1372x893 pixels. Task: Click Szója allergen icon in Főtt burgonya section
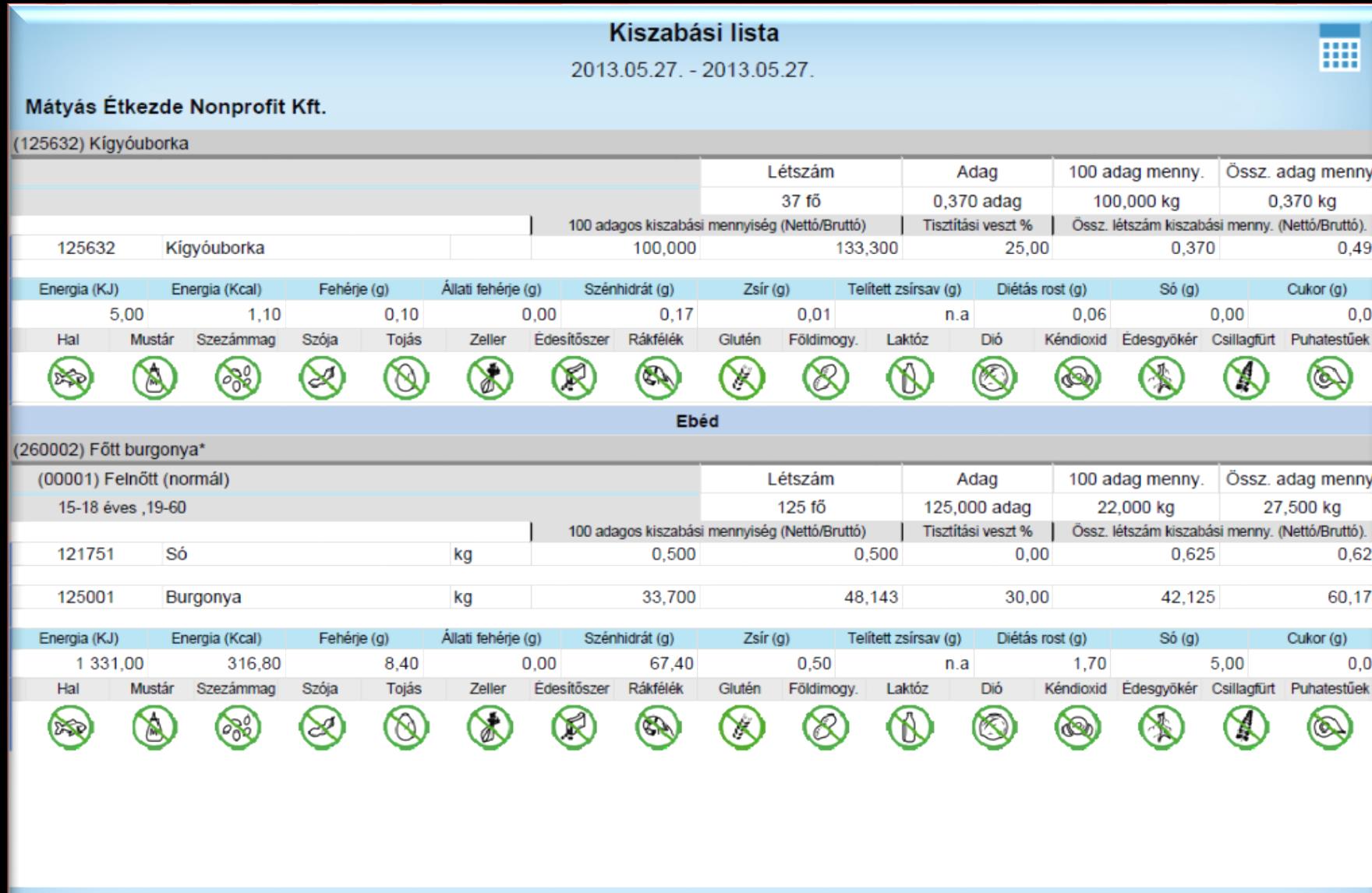[x=322, y=728]
